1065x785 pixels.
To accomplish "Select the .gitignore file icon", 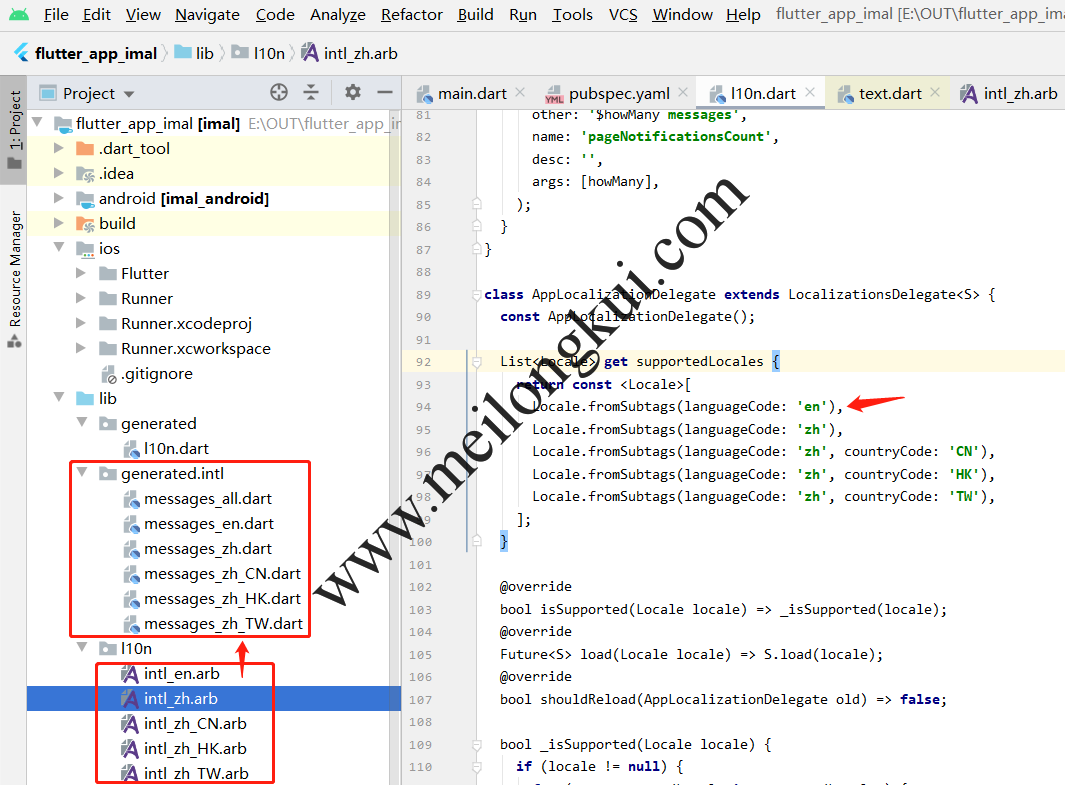I will point(109,374).
